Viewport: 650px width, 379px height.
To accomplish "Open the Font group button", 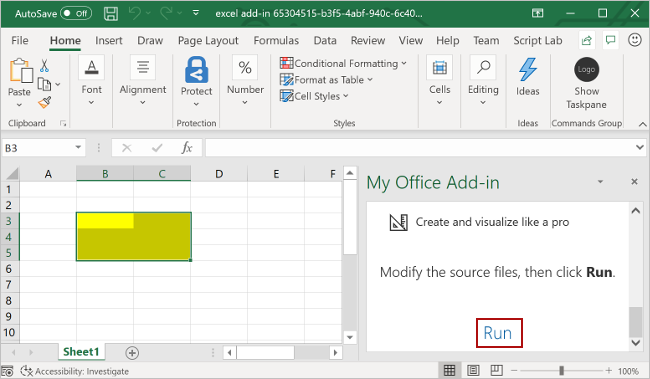I will 91,80.
